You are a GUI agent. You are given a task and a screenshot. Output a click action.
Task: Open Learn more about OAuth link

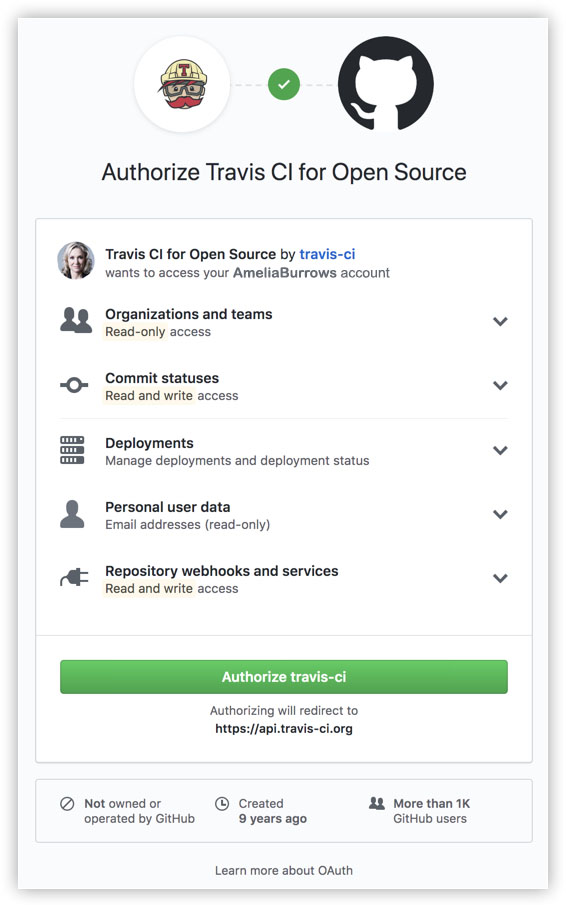[284, 871]
